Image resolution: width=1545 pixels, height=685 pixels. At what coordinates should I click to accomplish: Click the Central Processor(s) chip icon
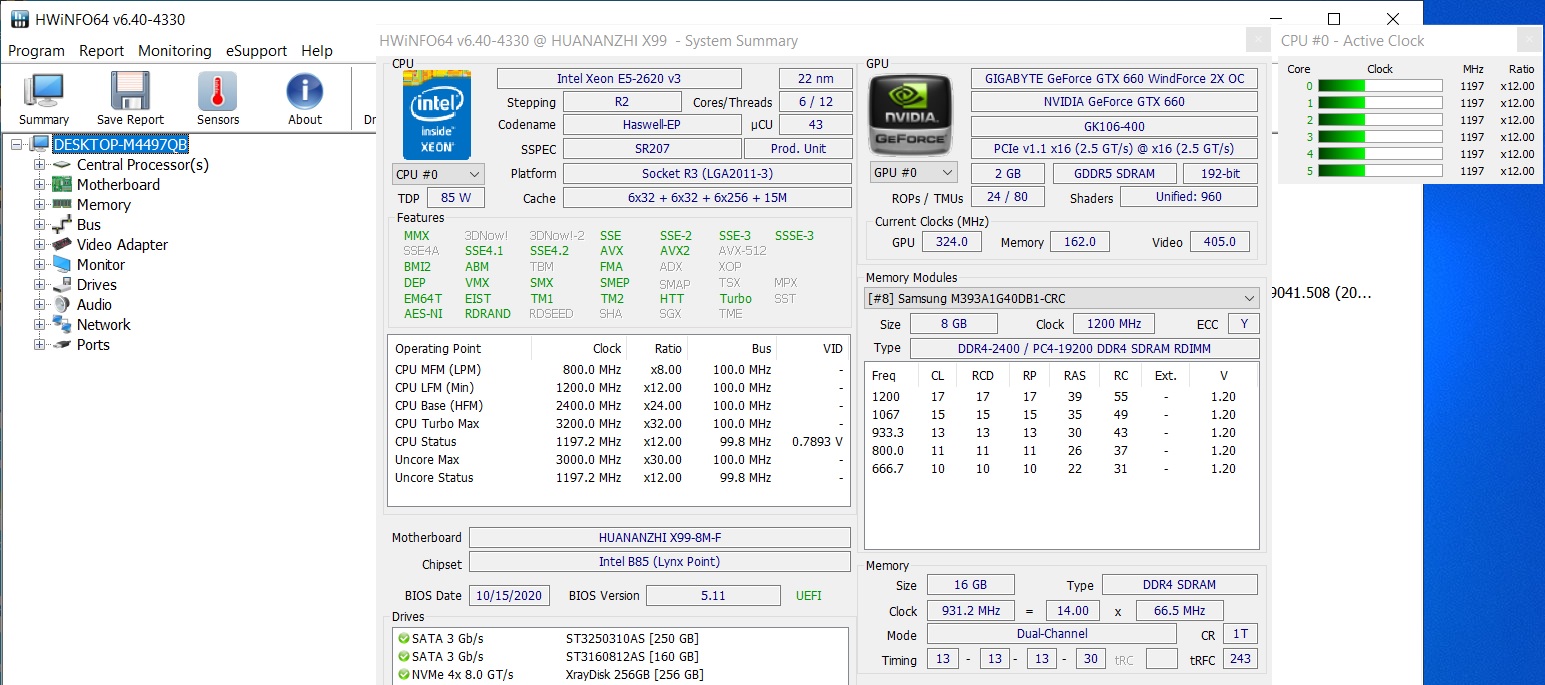pos(62,165)
